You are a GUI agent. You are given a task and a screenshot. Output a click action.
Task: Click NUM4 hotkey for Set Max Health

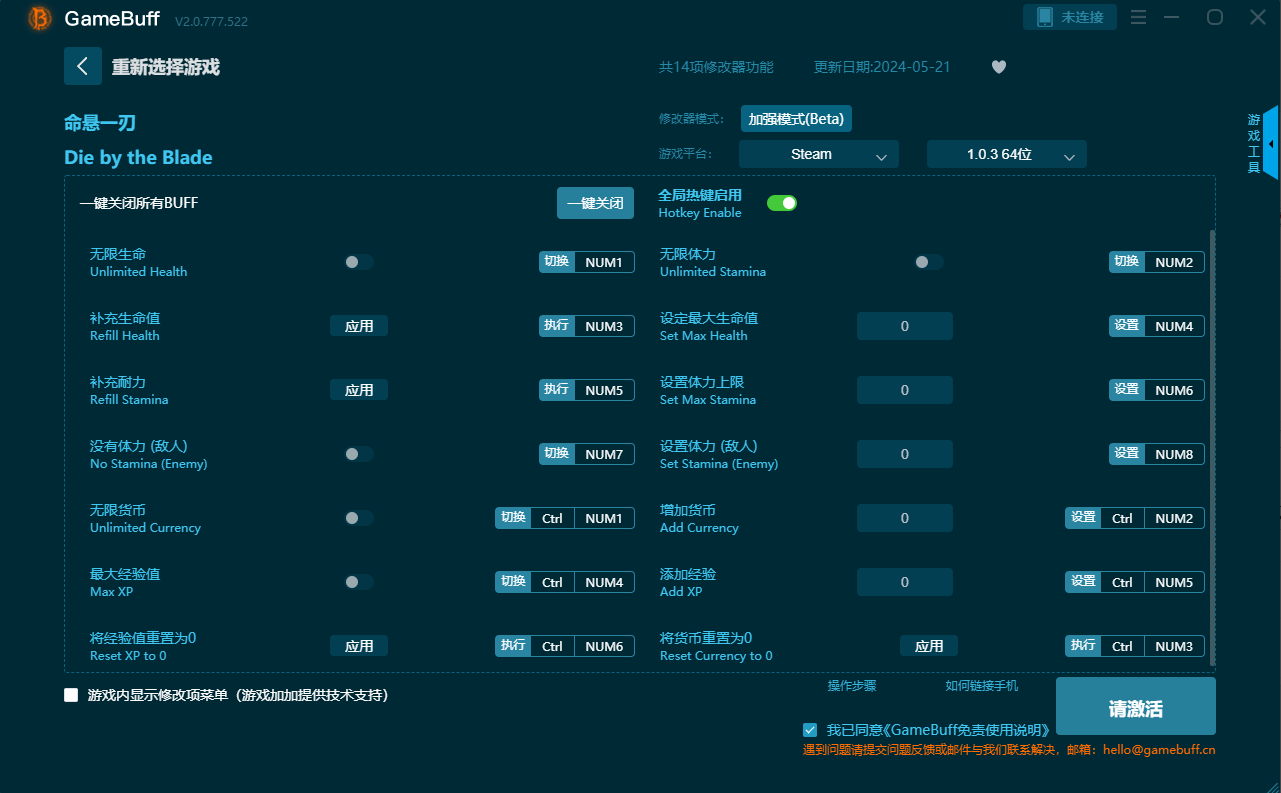click(1174, 326)
